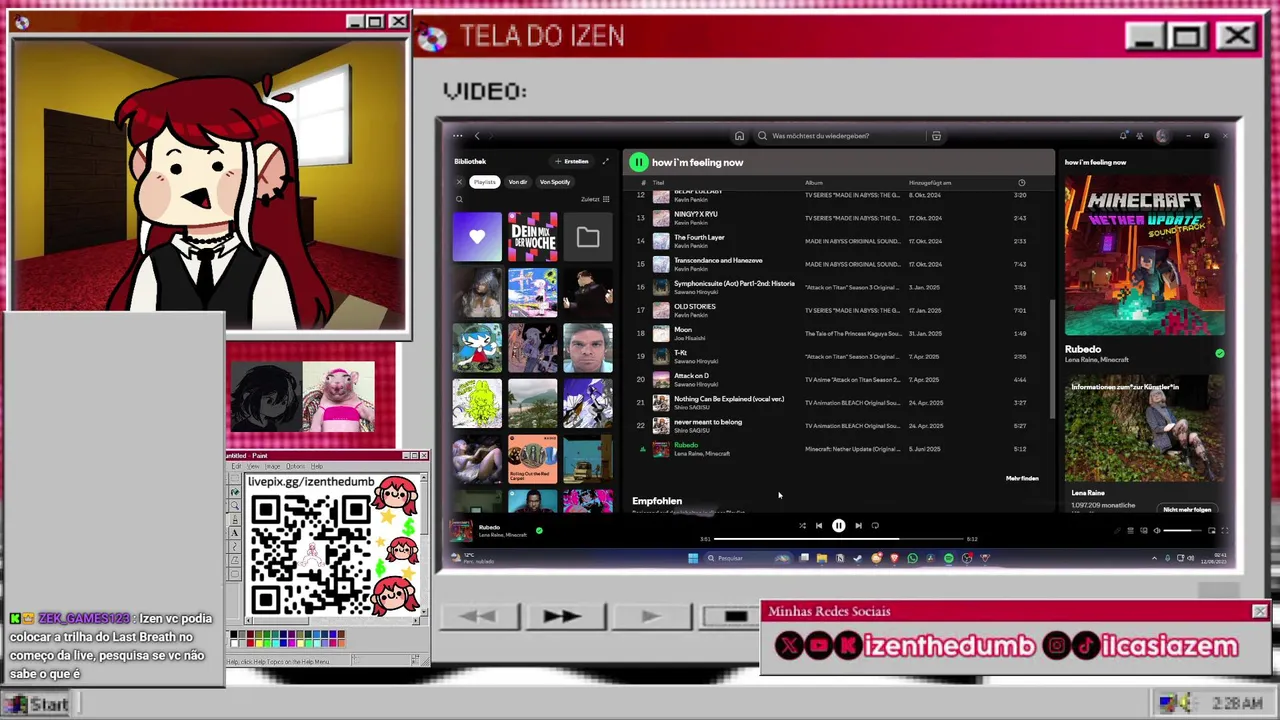Click the 'Mehr finden' link

point(1022,478)
